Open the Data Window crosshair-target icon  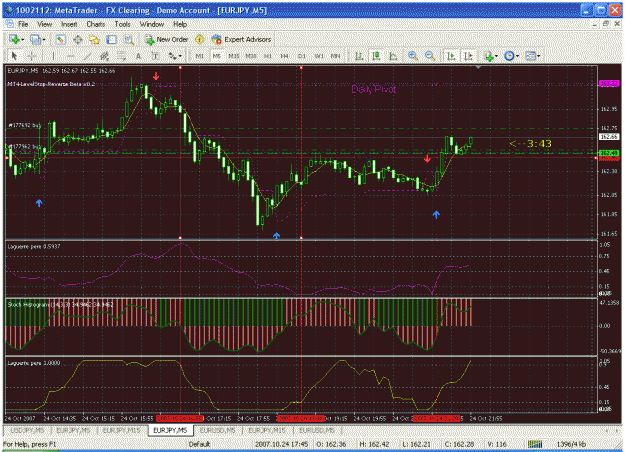click(x=78, y=39)
